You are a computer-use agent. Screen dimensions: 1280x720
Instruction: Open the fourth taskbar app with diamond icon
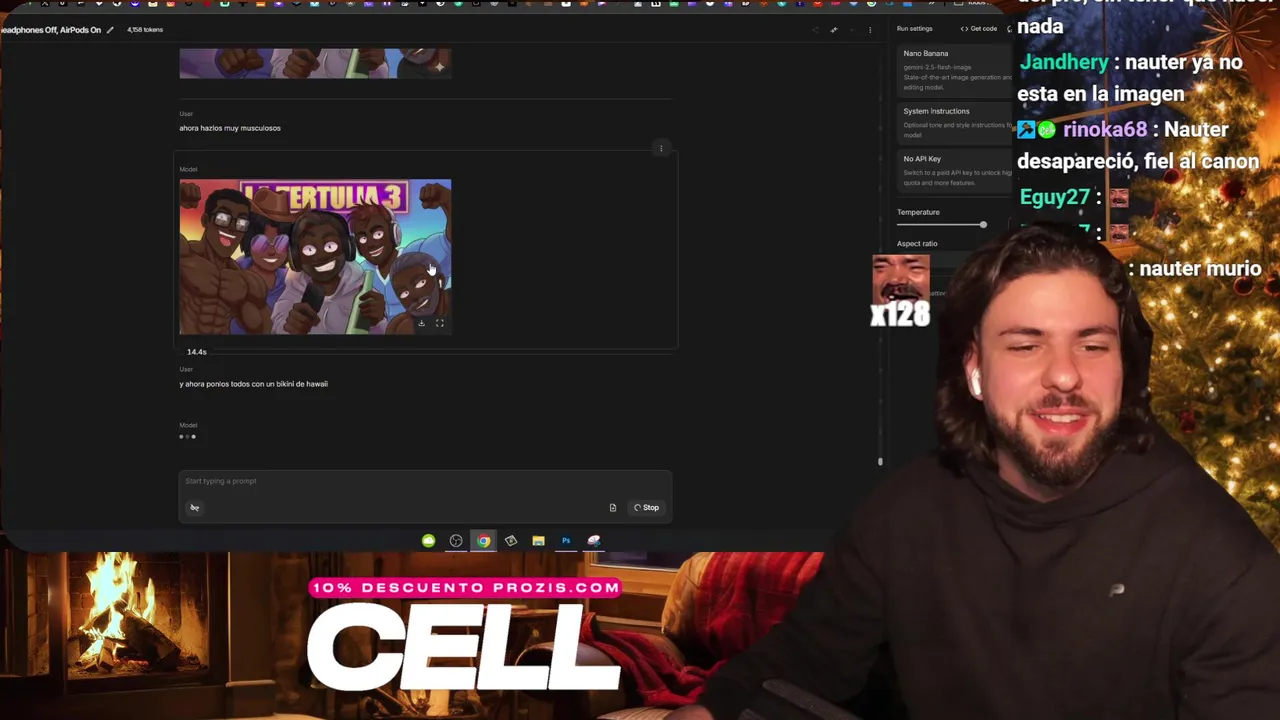[511, 541]
